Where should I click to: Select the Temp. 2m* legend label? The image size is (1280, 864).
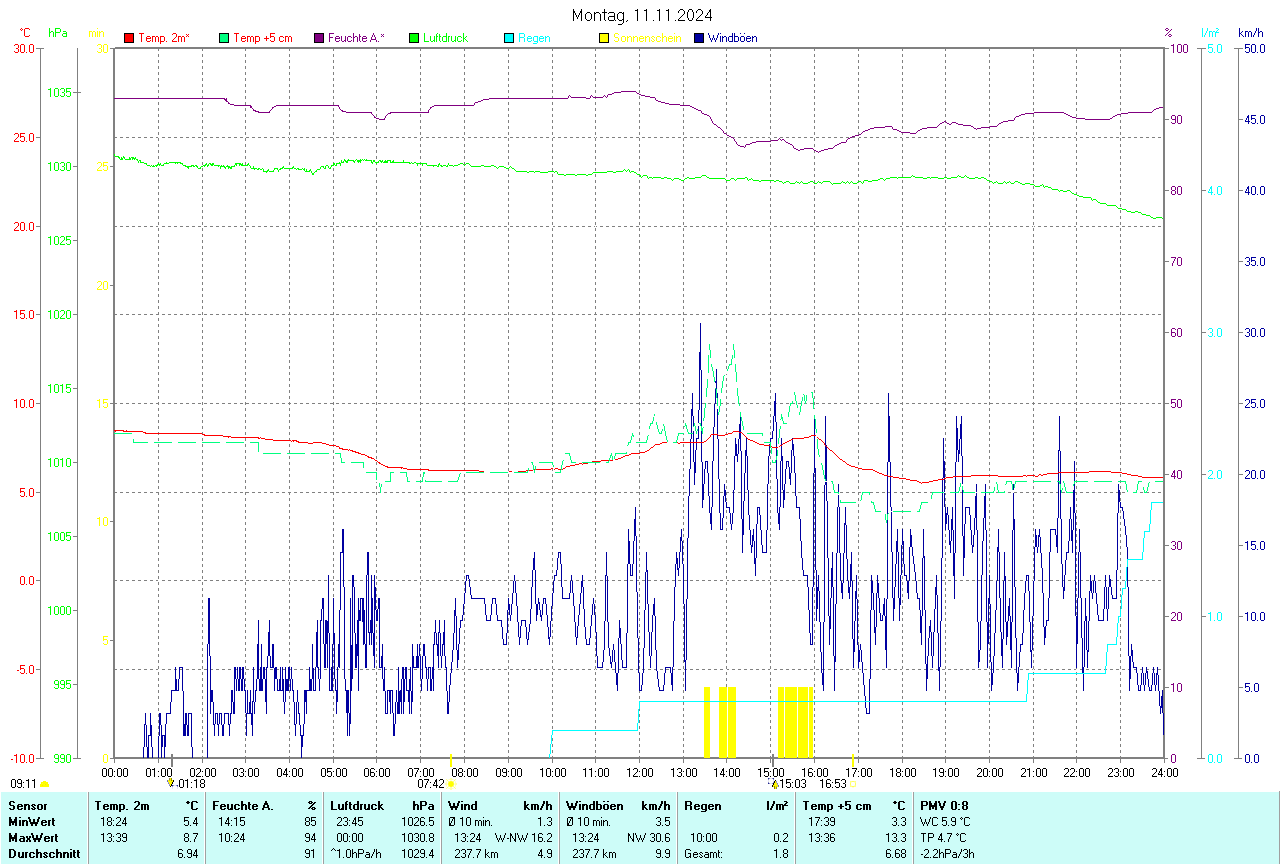click(x=164, y=38)
